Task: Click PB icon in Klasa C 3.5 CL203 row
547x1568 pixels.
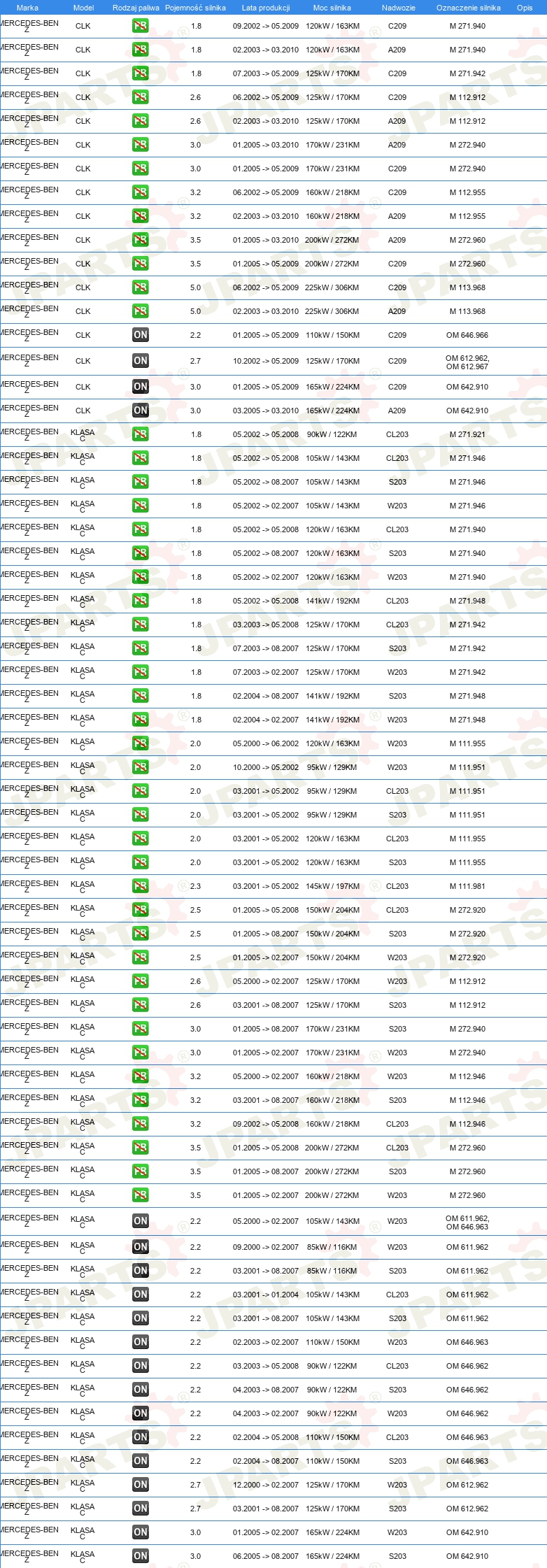Action: click(141, 1148)
